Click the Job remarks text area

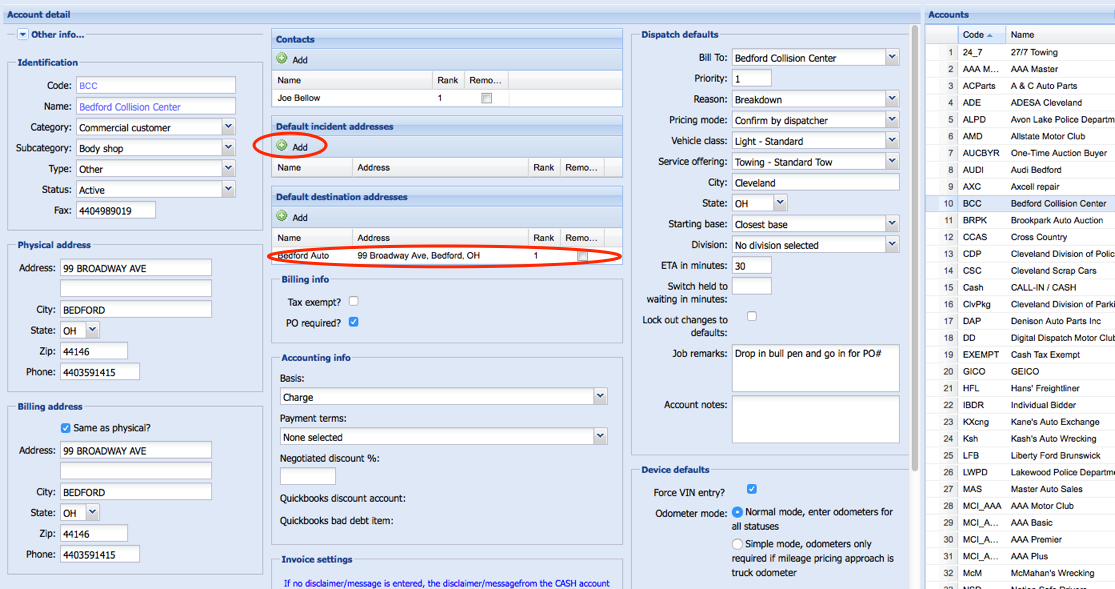[x=815, y=366]
